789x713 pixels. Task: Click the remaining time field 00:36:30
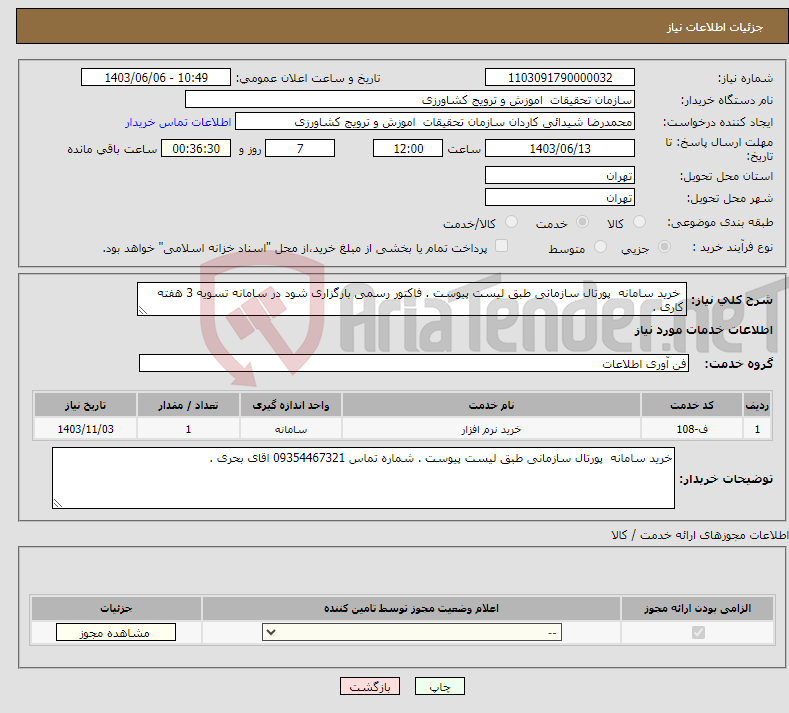196,148
